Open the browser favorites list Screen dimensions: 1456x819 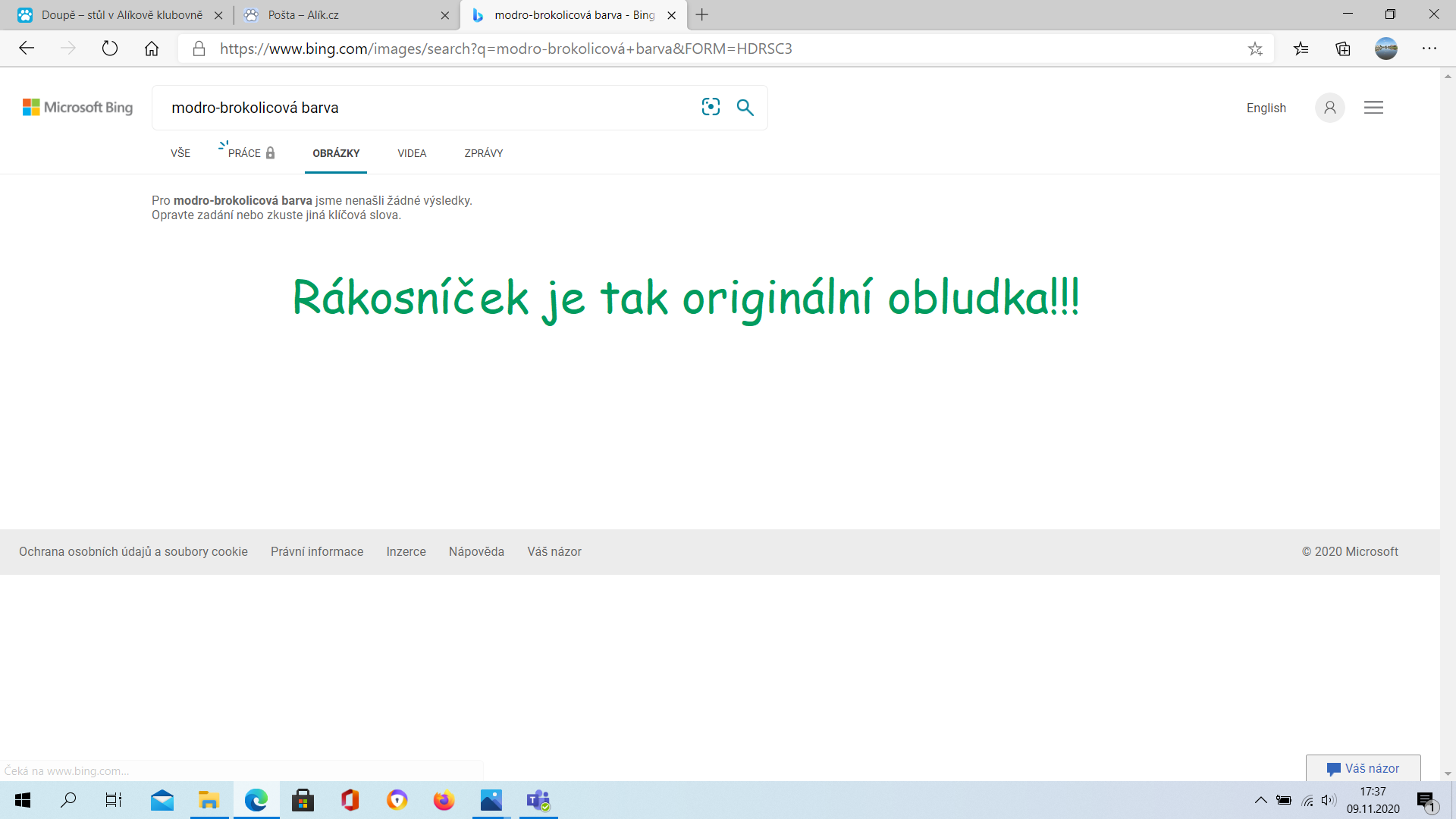click(1301, 49)
